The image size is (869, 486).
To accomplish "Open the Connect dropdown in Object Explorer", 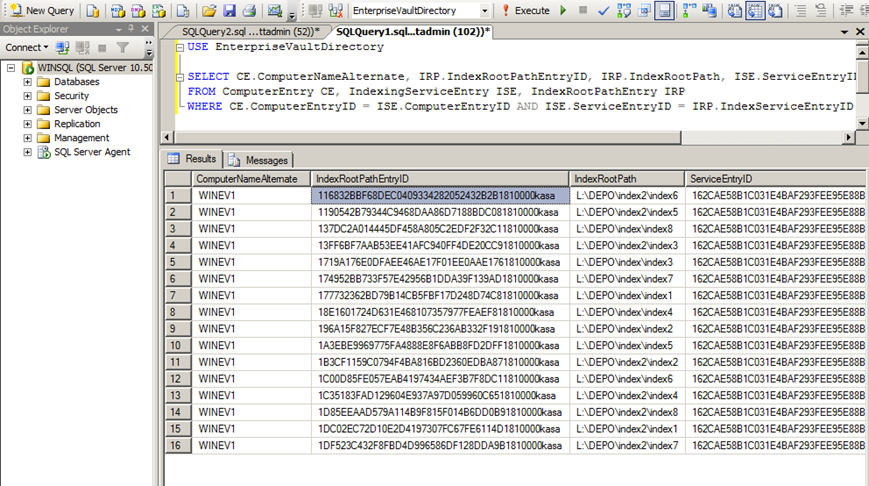I will (27, 48).
